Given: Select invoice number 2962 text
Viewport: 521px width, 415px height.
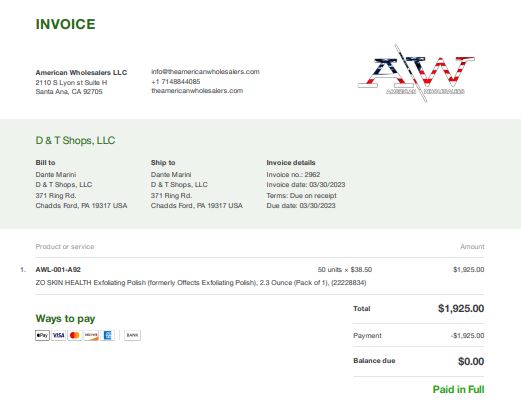Looking at the screenshot, I should 293,175.
